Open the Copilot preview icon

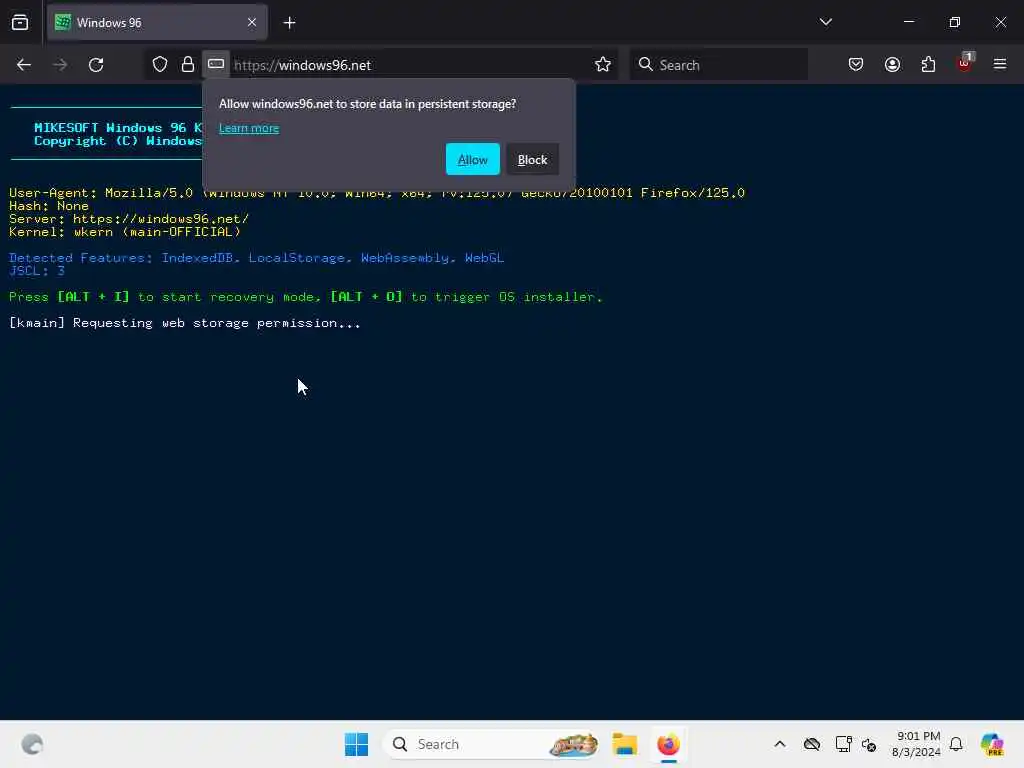click(x=991, y=744)
